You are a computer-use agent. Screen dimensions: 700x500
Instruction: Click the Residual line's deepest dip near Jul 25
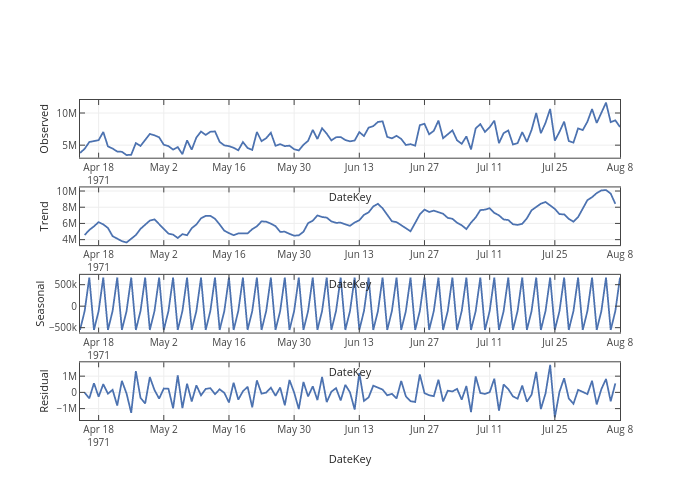click(555, 418)
